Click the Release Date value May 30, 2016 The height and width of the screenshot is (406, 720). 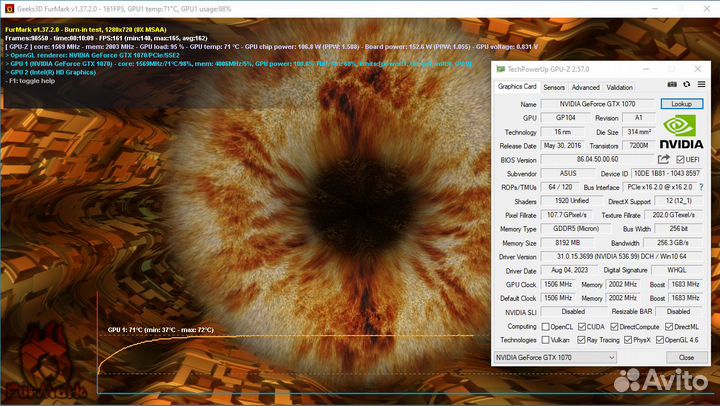click(562, 145)
